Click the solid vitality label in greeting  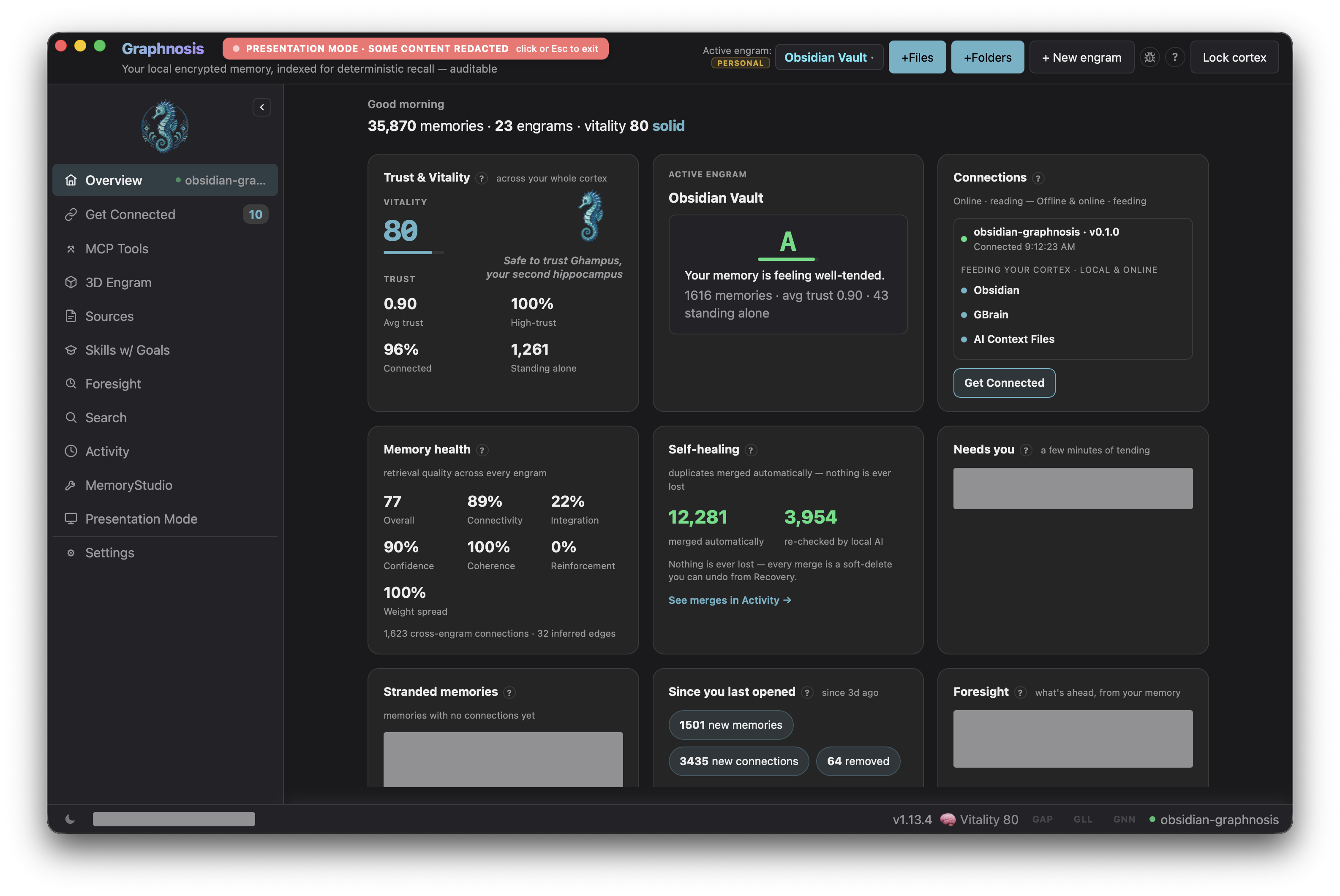[x=668, y=126]
